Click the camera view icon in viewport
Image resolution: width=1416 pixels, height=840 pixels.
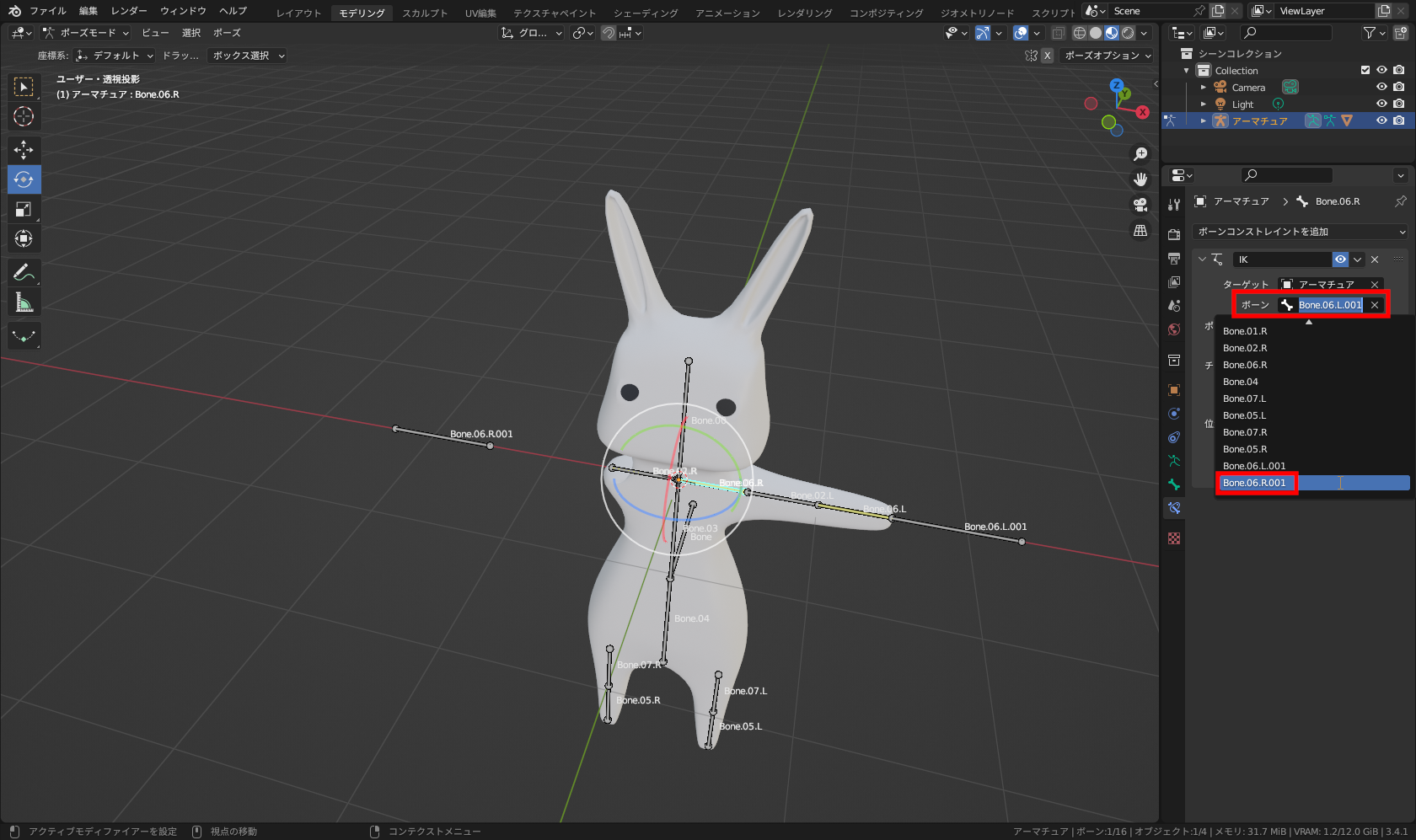click(1140, 205)
